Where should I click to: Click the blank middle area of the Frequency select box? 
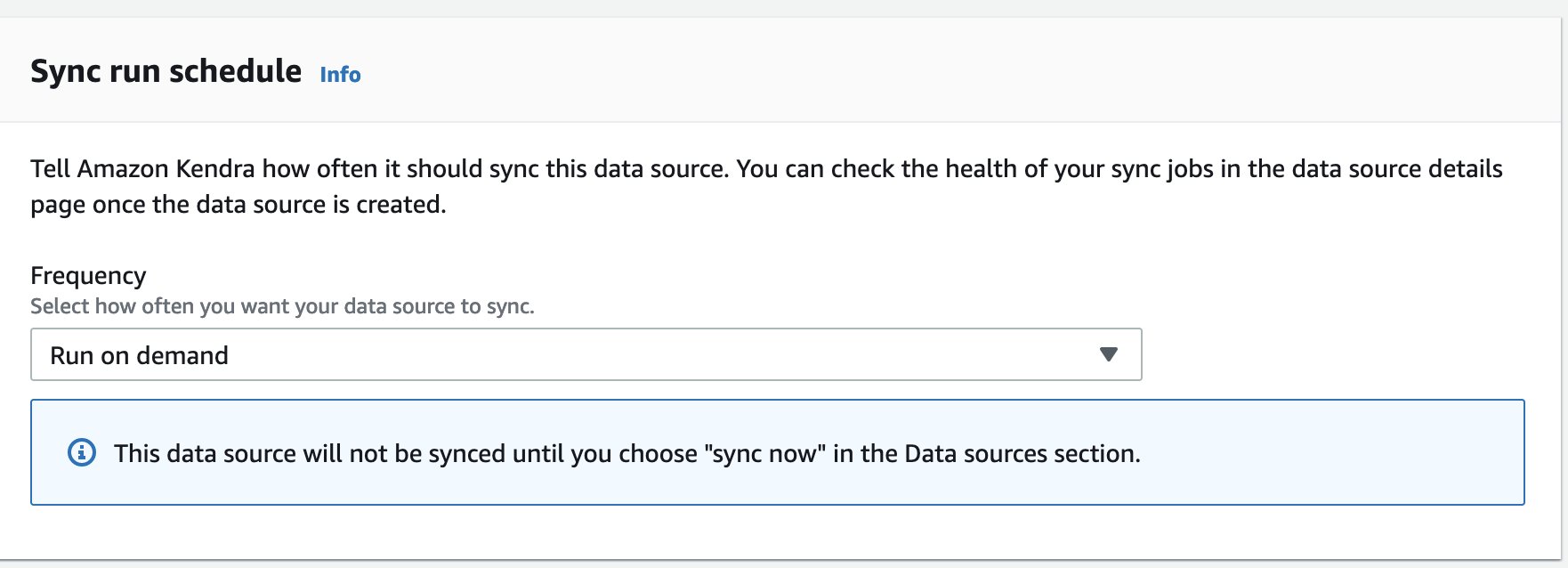(659, 354)
